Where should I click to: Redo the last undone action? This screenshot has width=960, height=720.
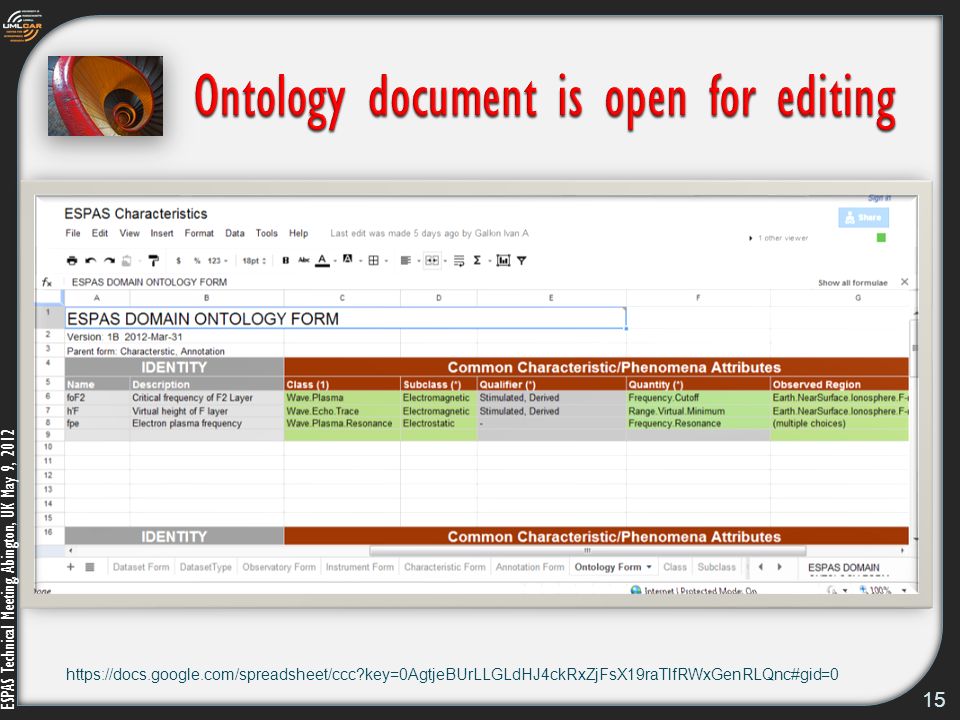[110, 261]
